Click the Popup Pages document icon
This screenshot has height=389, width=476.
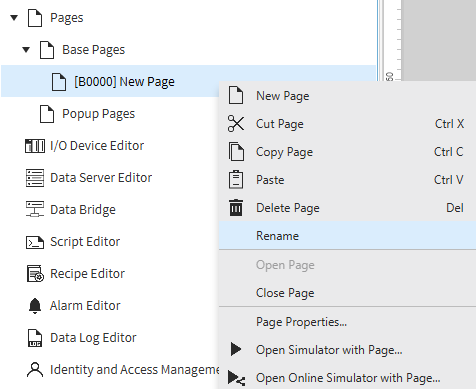coord(47,114)
